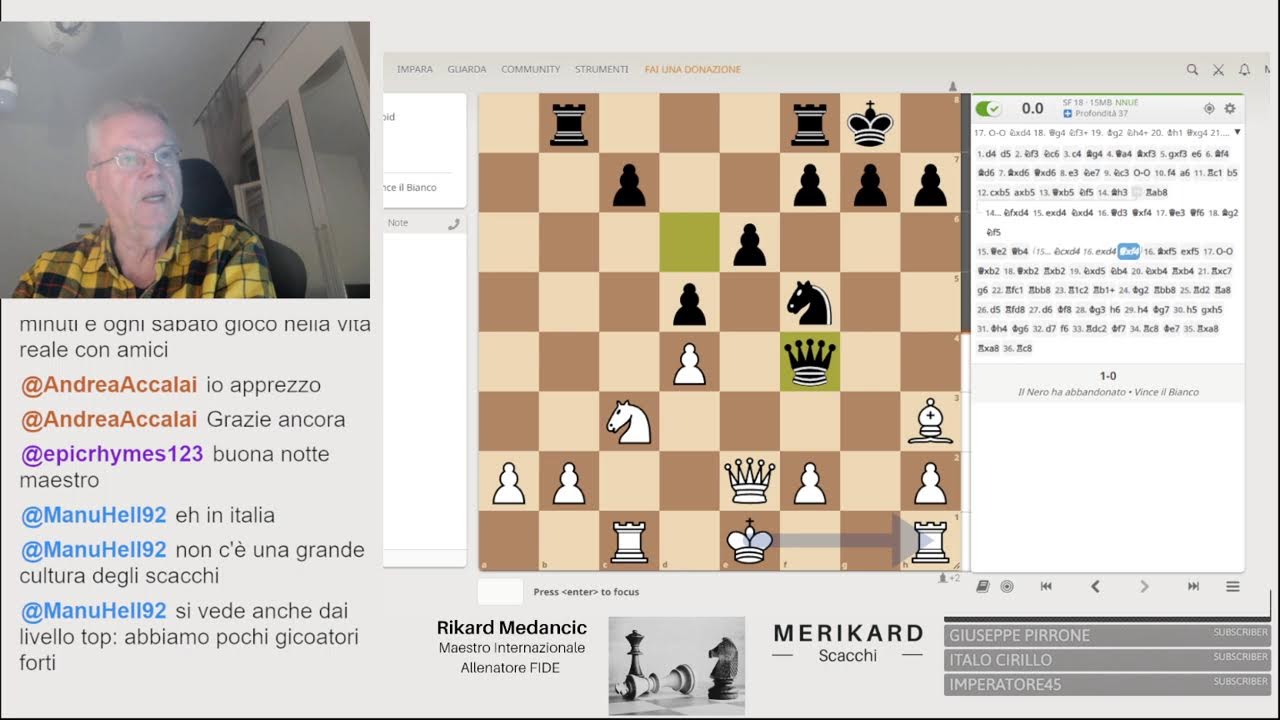The width and height of the screenshot is (1280, 720).
Task: Select the black king on g8
Action: (x=870, y=123)
